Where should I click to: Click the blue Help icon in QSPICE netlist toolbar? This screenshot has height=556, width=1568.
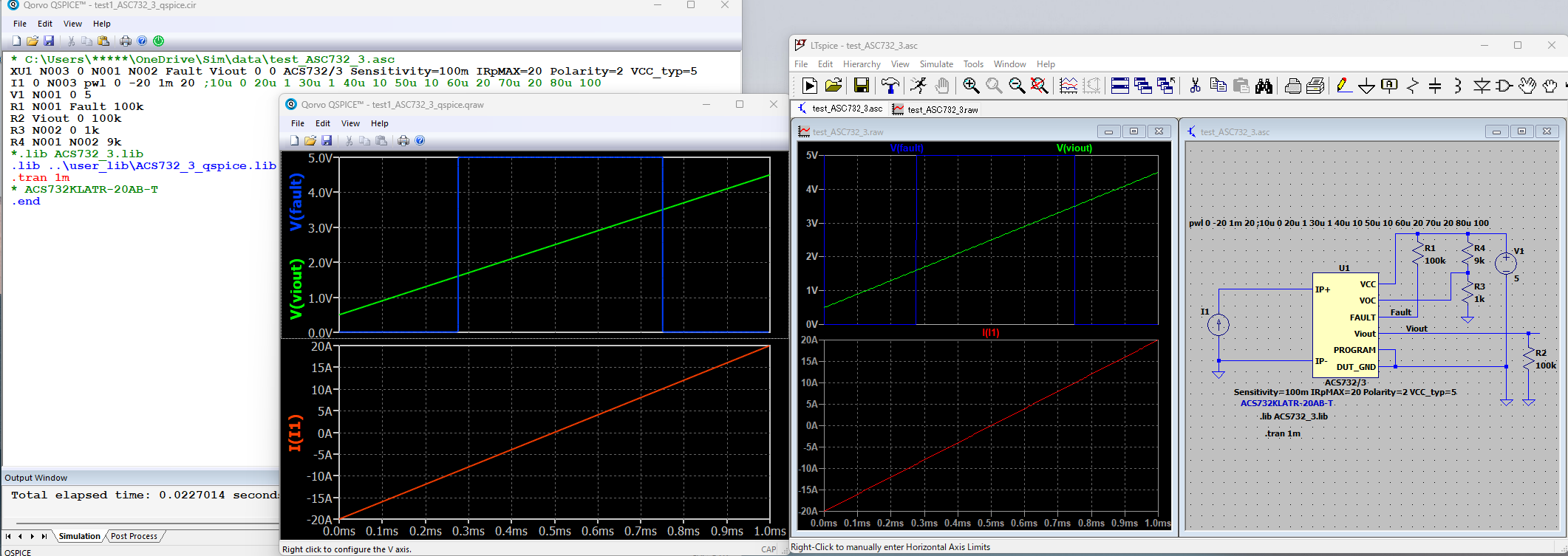point(142,41)
